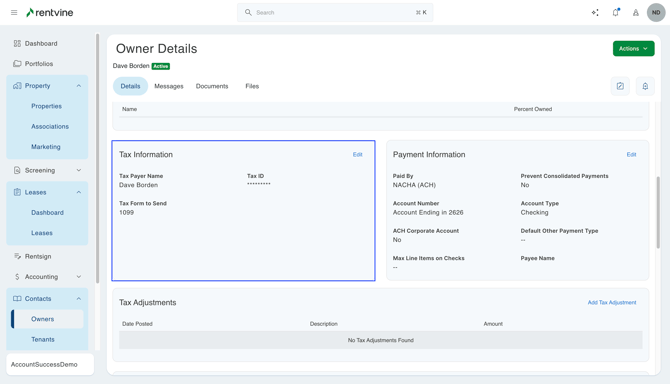Open Associations in the sidebar
The image size is (670, 384).
[50, 126]
